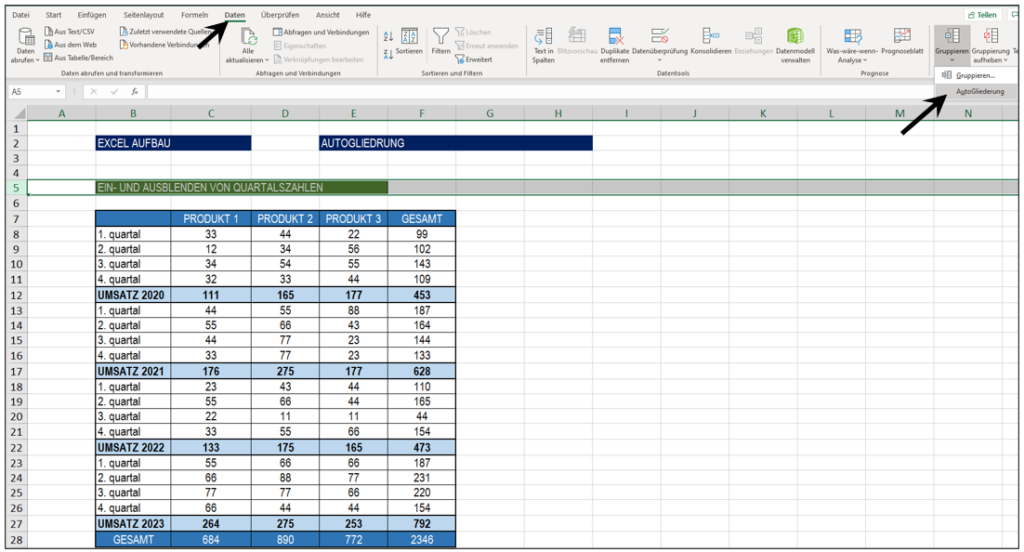Open the Hilfe tab
This screenshot has height=552, width=1024.
click(x=363, y=14)
